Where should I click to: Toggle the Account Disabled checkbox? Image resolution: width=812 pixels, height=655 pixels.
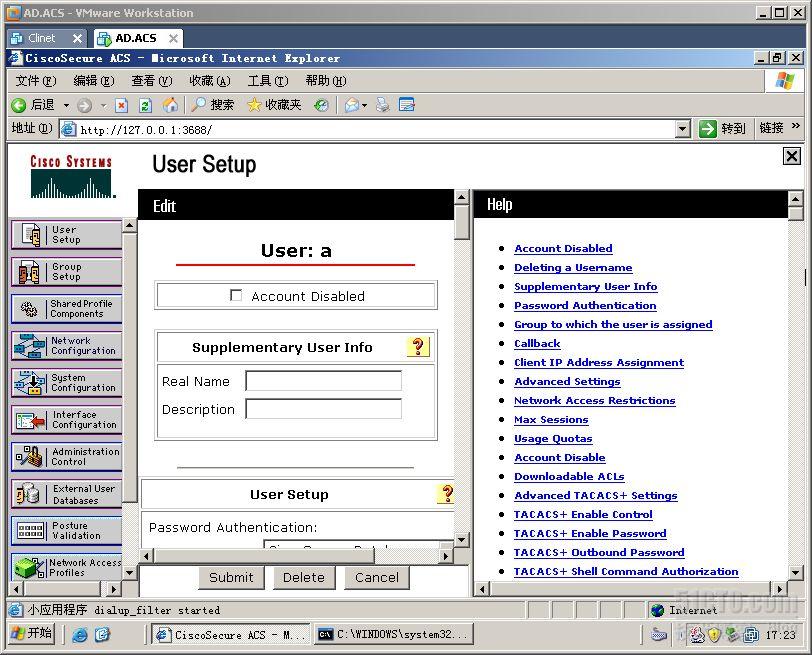[x=236, y=295]
